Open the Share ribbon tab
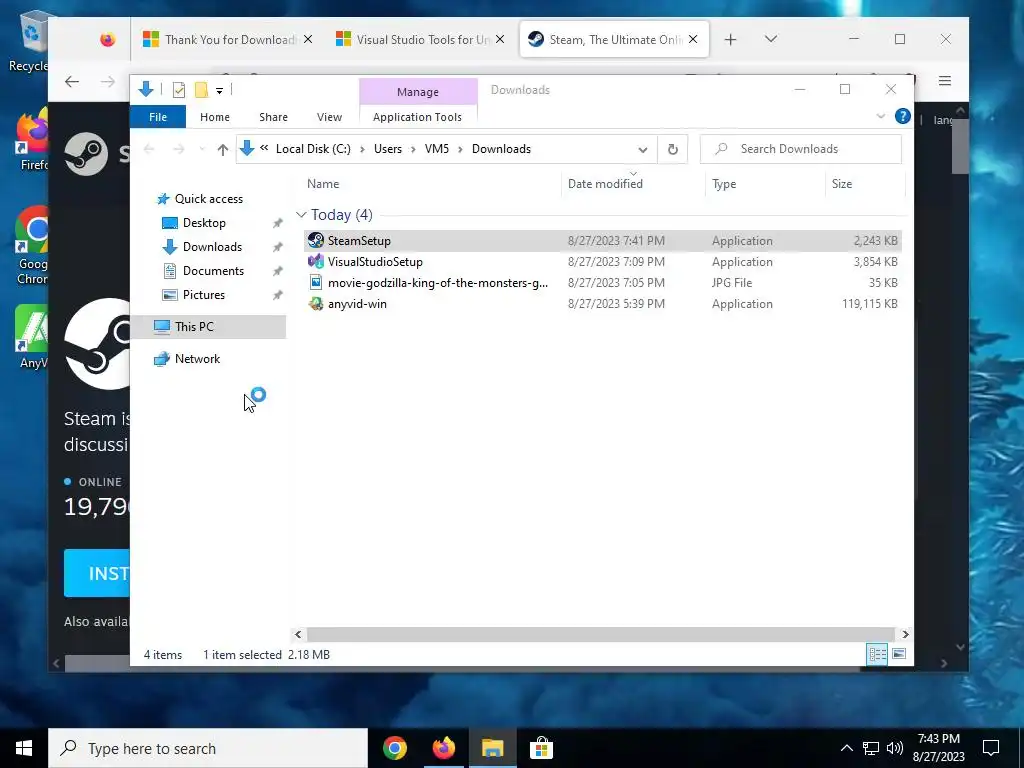The width and height of the screenshot is (1024, 768). [273, 117]
